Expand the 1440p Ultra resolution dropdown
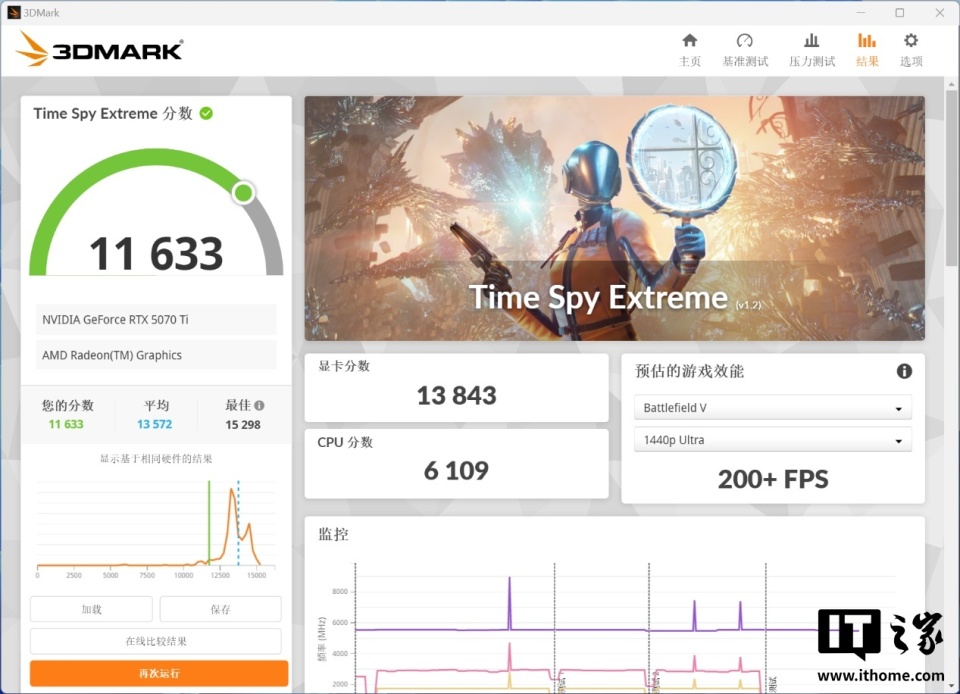 (773, 440)
